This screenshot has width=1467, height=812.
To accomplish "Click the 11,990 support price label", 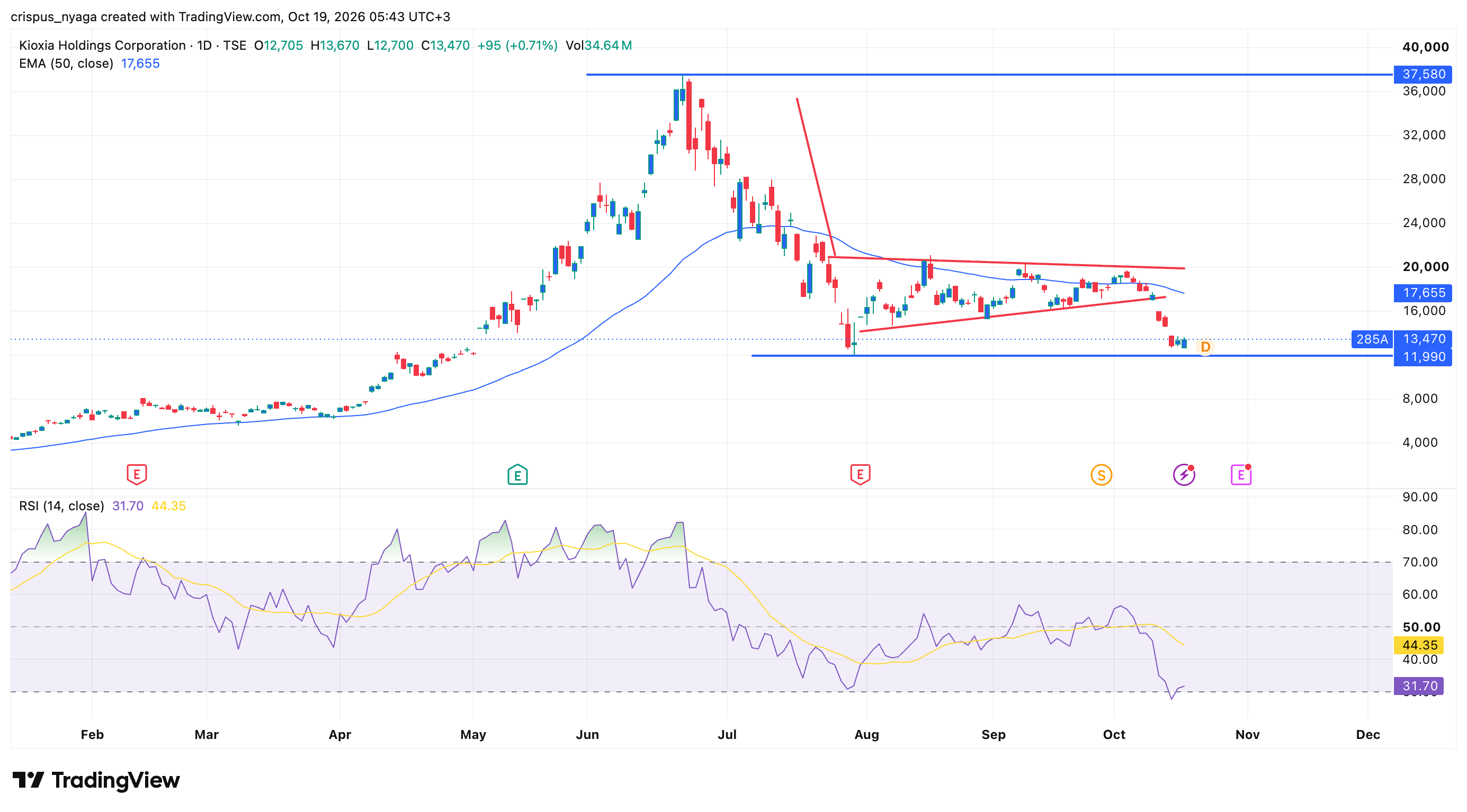I will [1423, 357].
